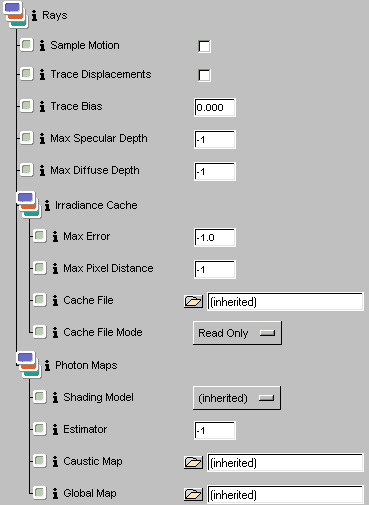
Task: Click the Cache File path field
Action: pos(285,302)
